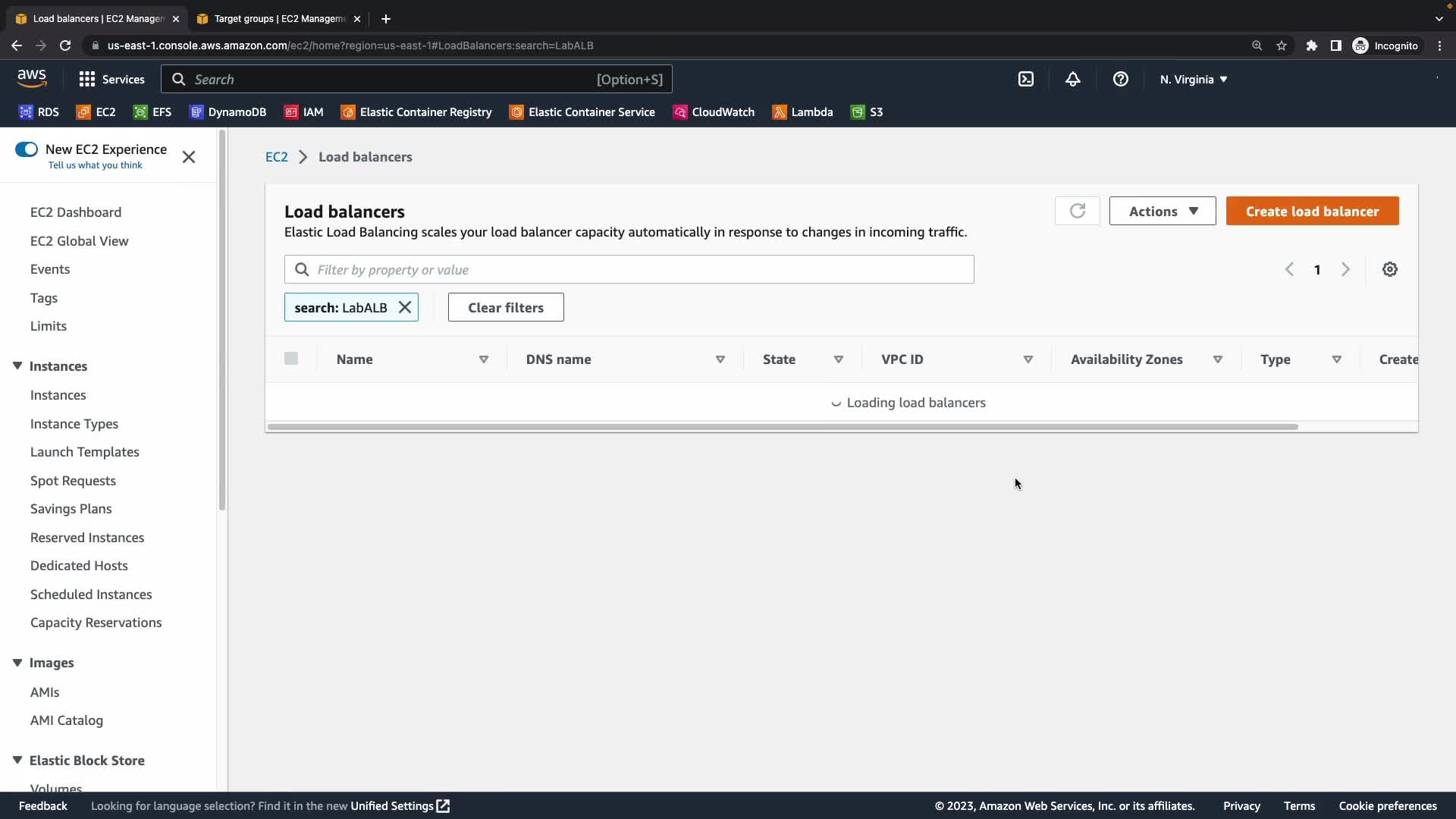Open the CloudShell terminal icon
The height and width of the screenshot is (819, 1456).
(x=1025, y=79)
